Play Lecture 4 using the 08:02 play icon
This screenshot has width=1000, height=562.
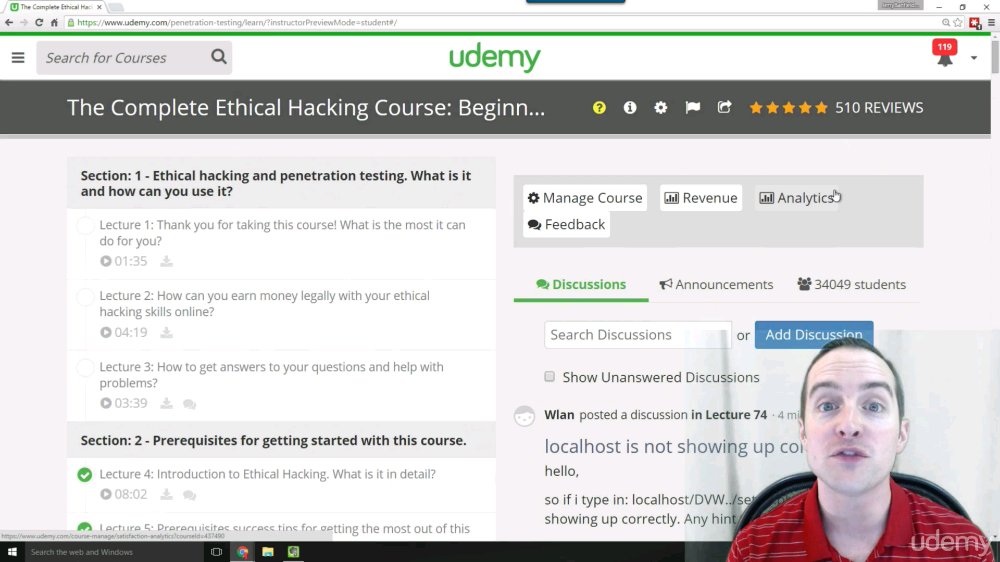(x=106, y=494)
